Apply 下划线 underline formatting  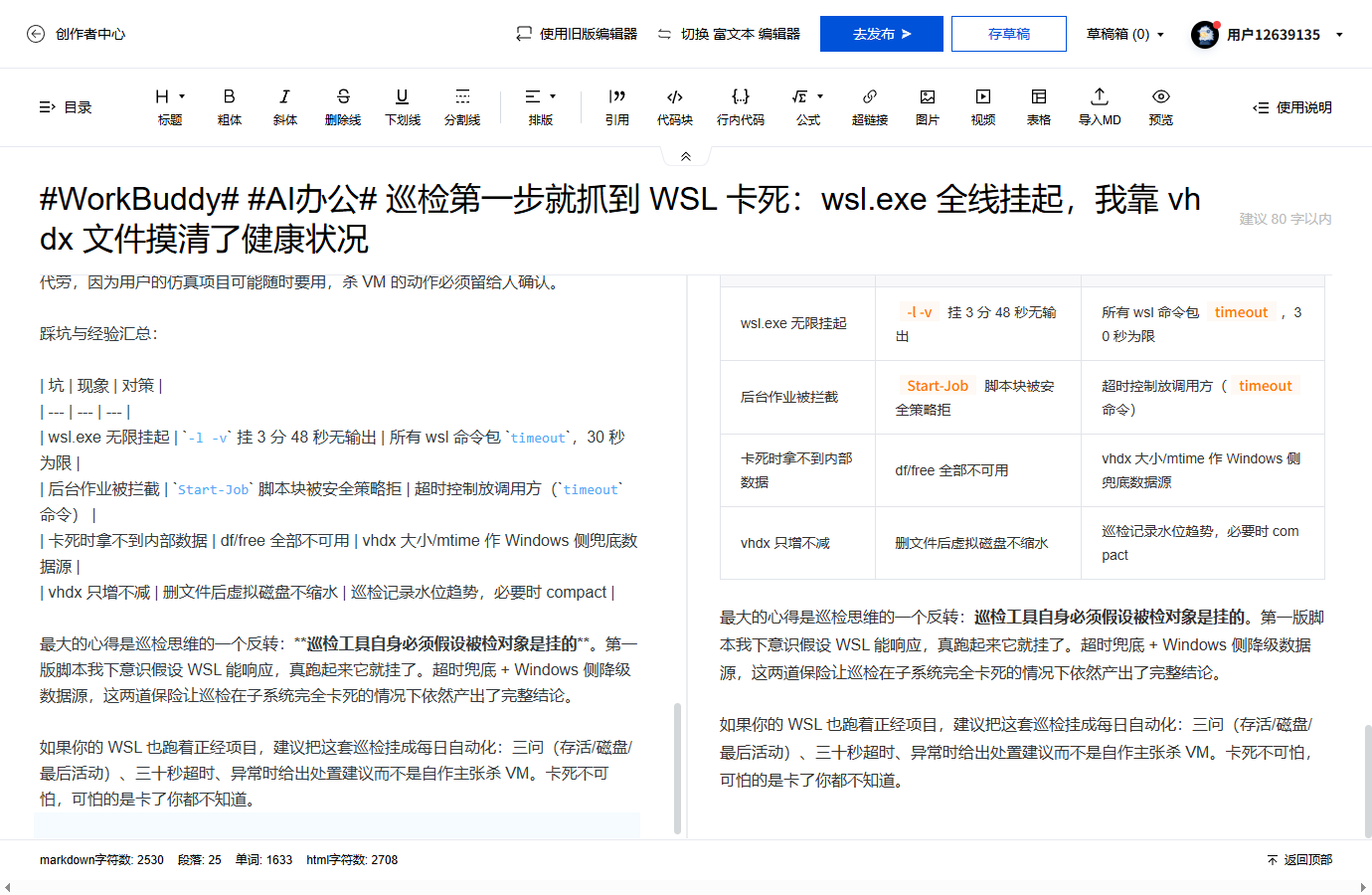coord(403,107)
